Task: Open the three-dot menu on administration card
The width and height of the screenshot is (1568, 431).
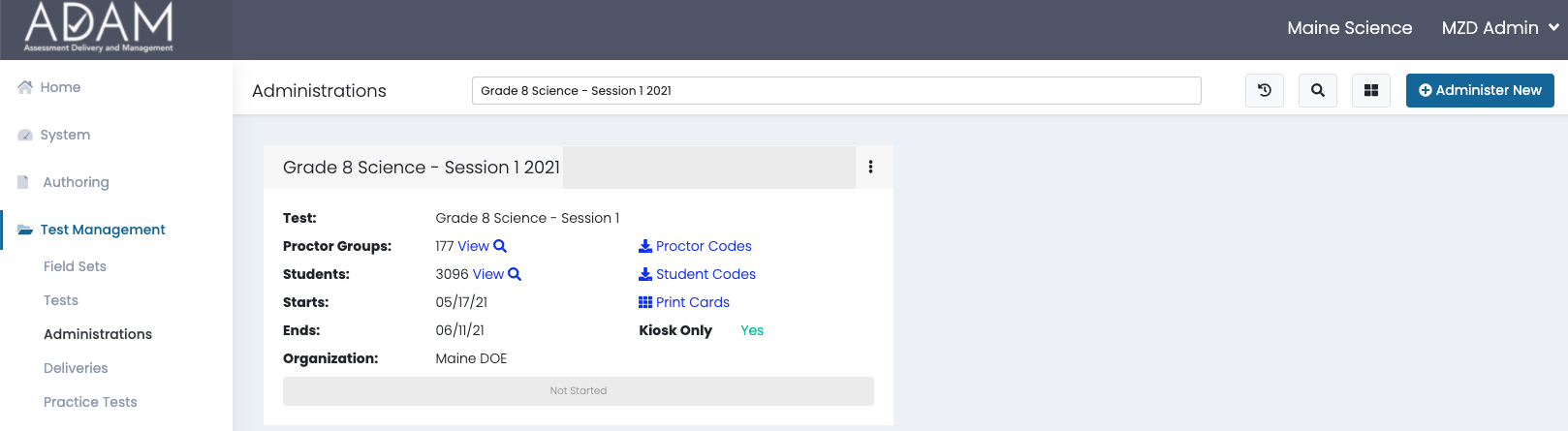Action: click(870, 167)
